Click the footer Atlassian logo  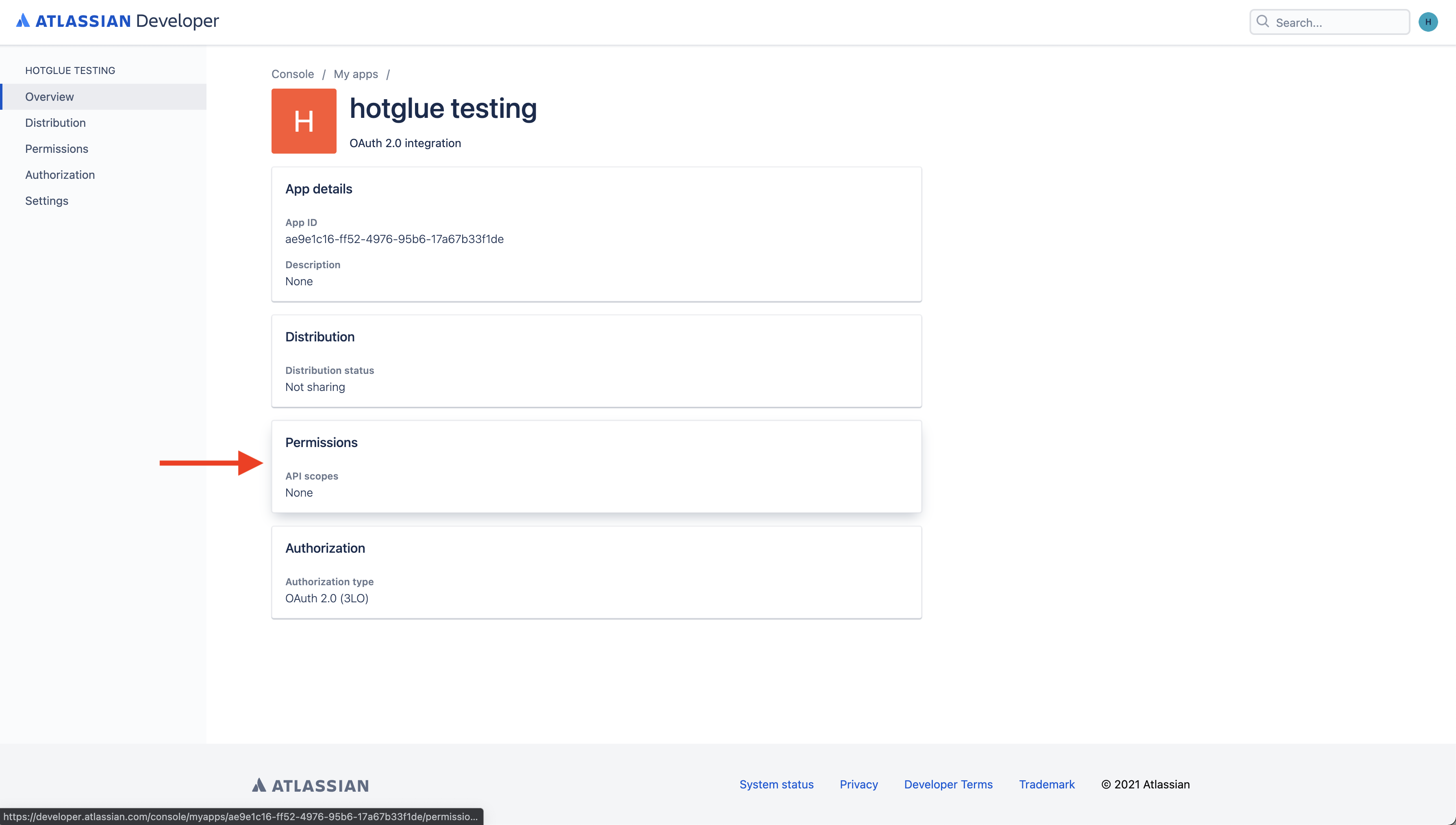(x=311, y=785)
